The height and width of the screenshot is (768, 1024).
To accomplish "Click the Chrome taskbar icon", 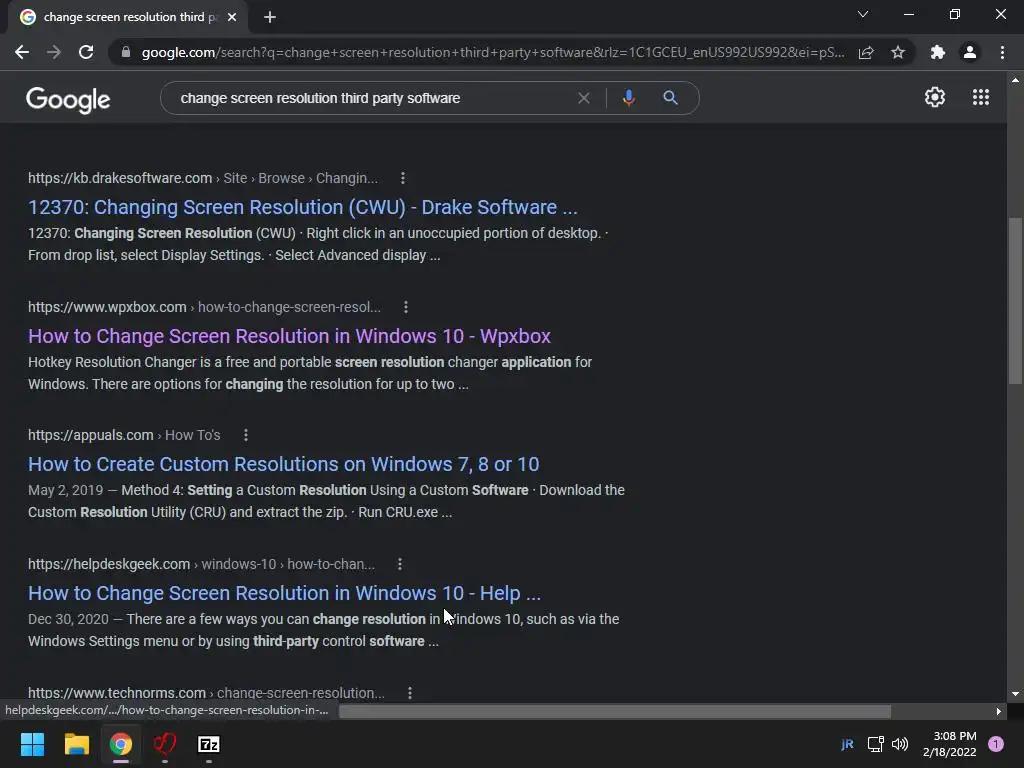I will click(121, 744).
